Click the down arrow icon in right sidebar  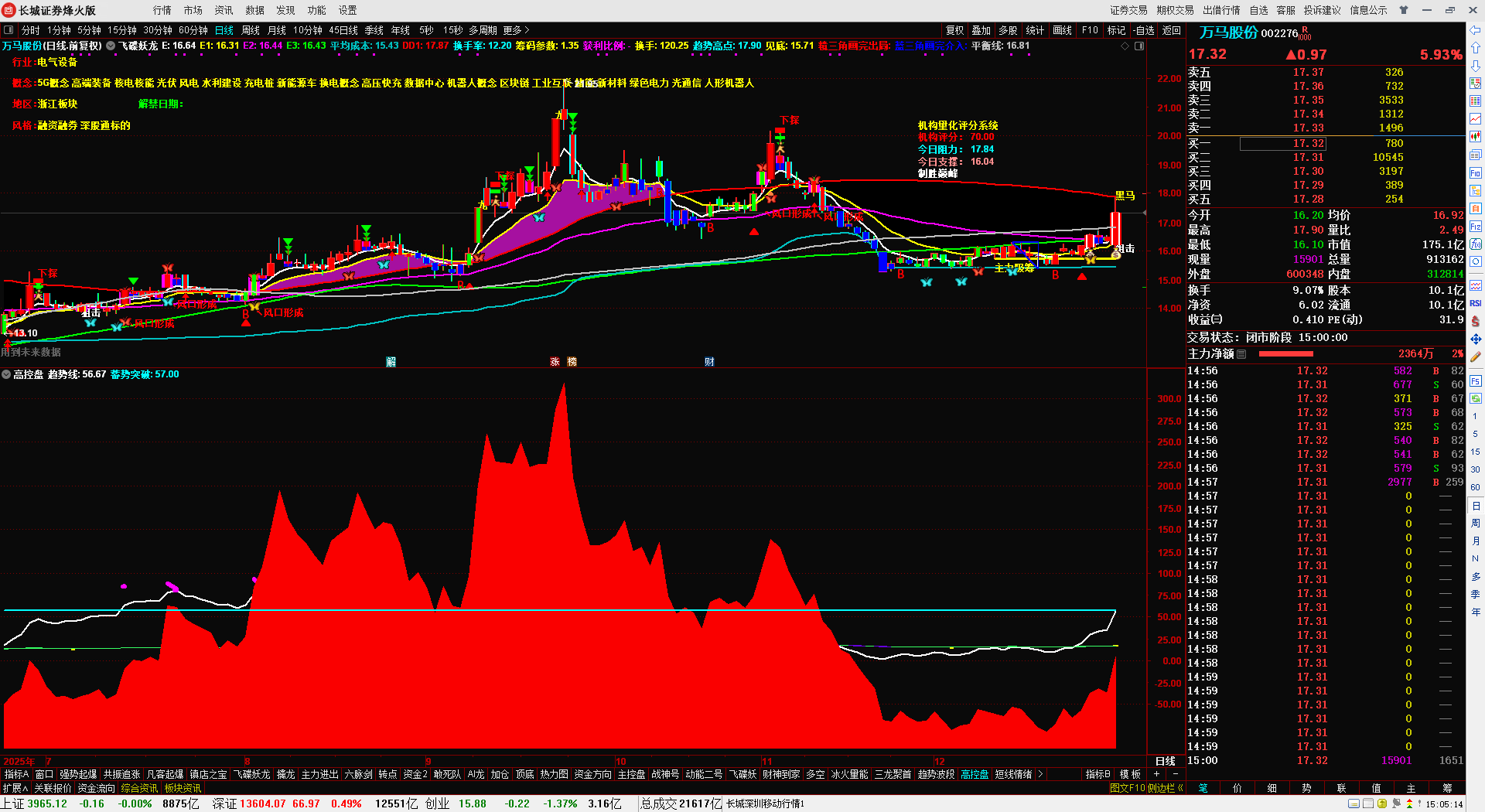point(1476,66)
